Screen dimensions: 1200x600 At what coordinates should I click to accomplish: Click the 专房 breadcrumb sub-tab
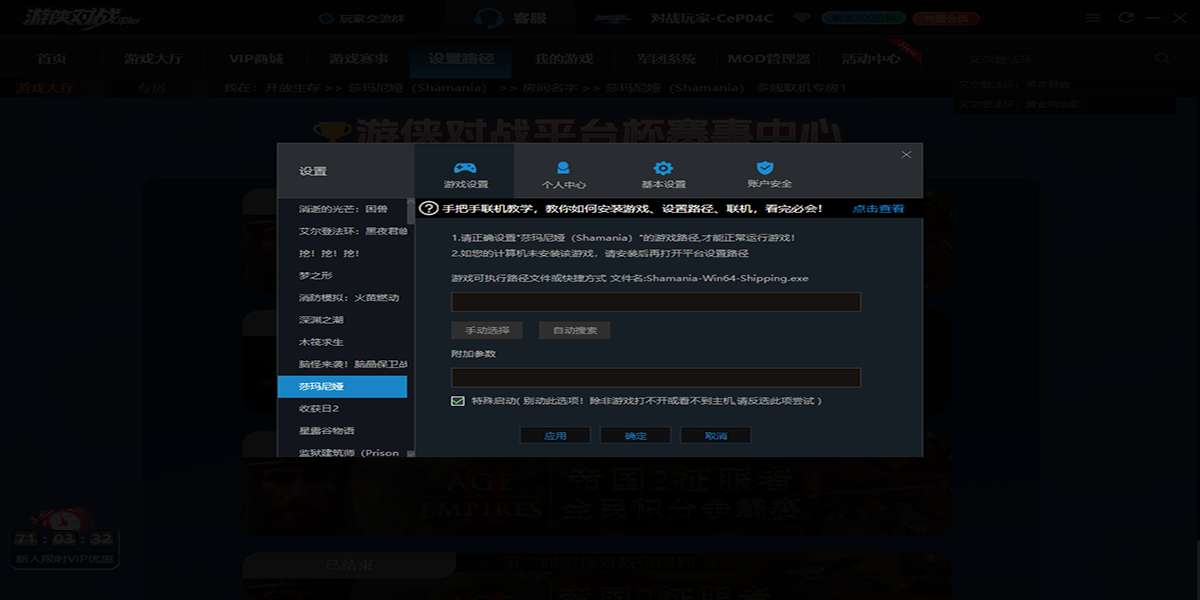pos(151,88)
